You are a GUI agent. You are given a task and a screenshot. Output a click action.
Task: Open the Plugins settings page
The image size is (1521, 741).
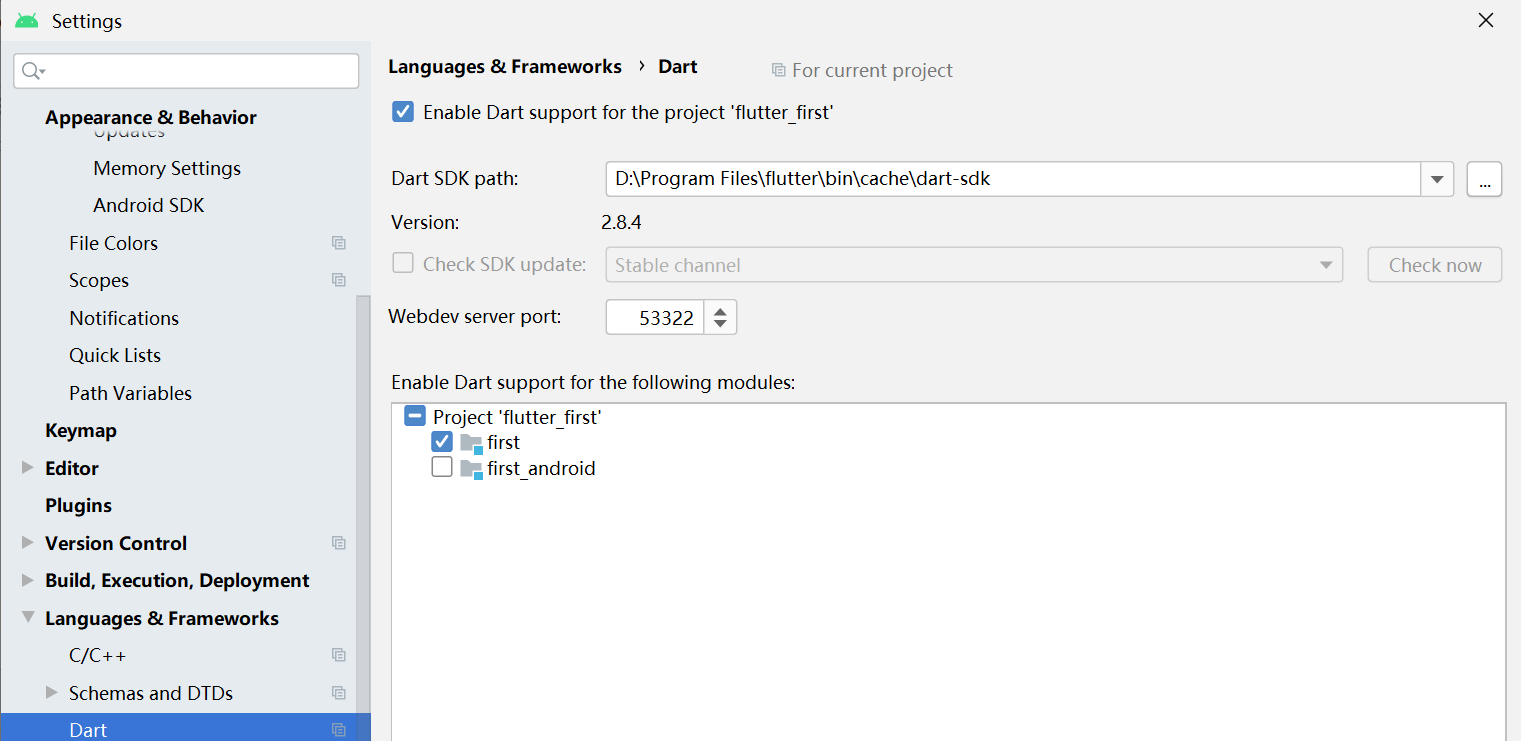coord(78,505)
